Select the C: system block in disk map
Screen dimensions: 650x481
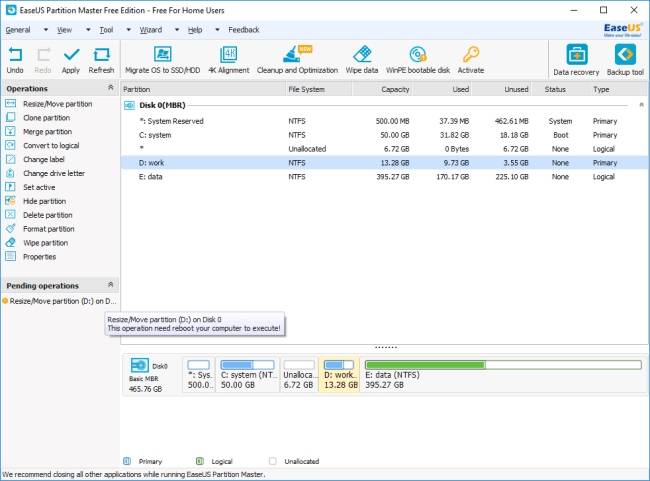tap(247, 375)
